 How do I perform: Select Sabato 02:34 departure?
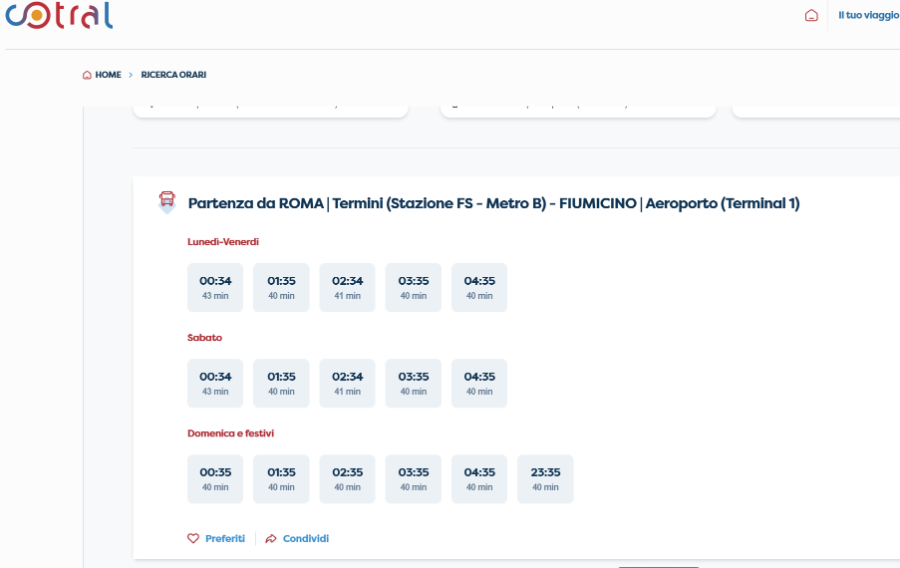(347, 383)
